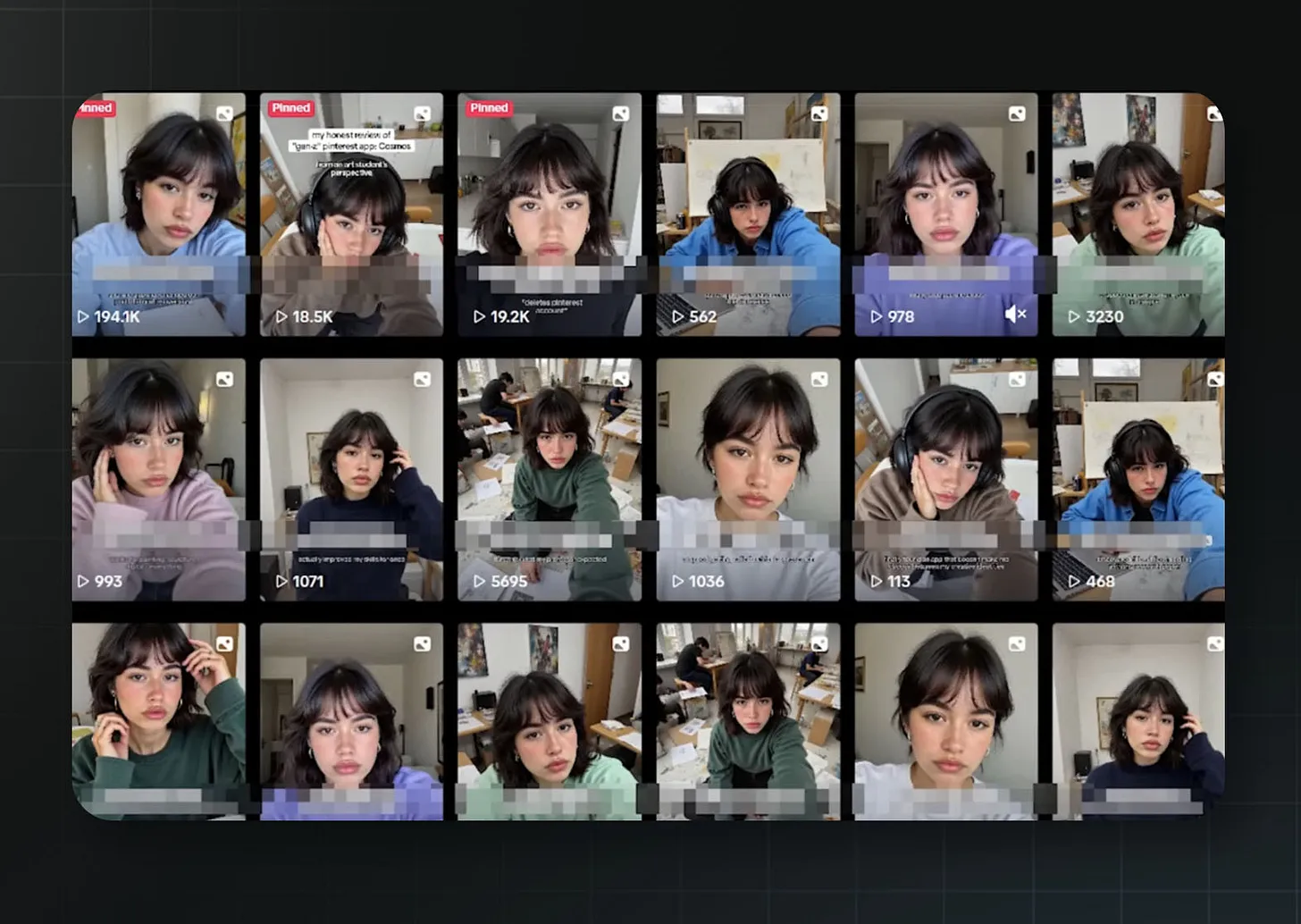Click the 18.5K view count label

click(312, 317)
